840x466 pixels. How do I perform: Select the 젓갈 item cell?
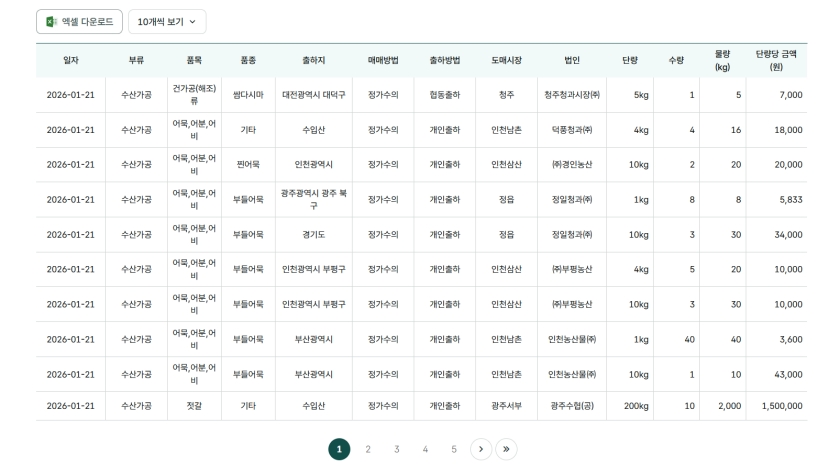tap(194, 405)
